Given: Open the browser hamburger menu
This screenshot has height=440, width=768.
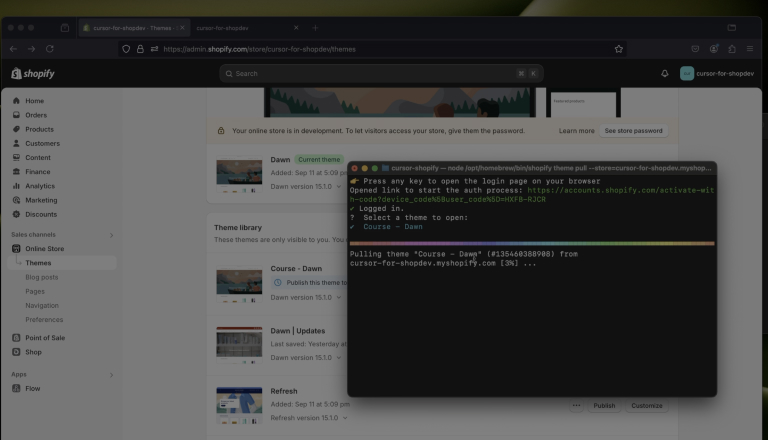Looking at the screenshot, I should pyautogui.click(x=750, y=49).
